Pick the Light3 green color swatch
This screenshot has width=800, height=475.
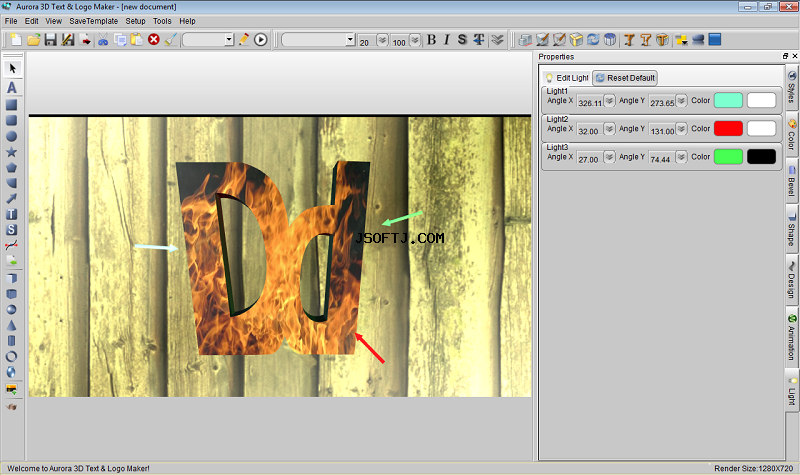tap(728, 157)
